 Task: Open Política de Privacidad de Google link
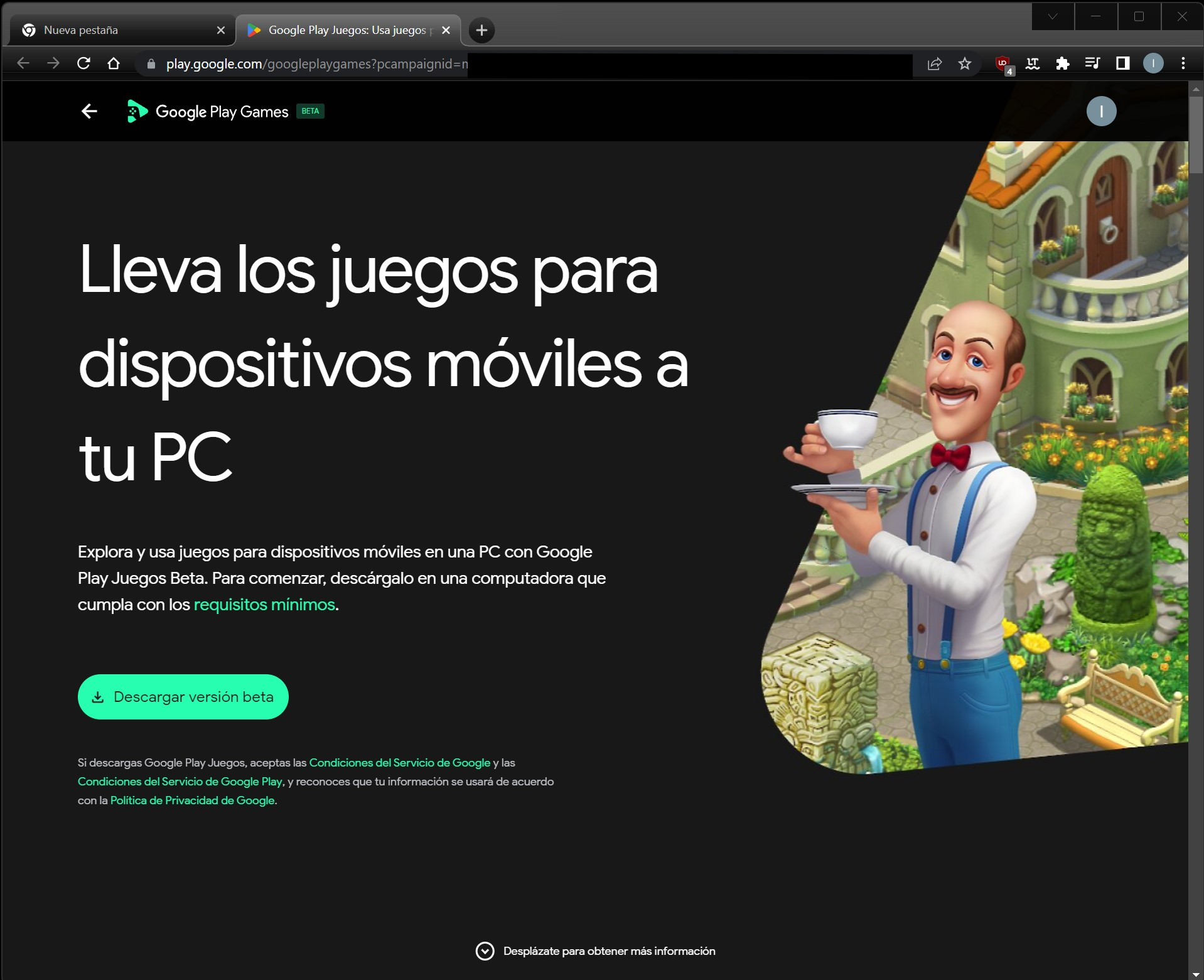tap(192, 800)
